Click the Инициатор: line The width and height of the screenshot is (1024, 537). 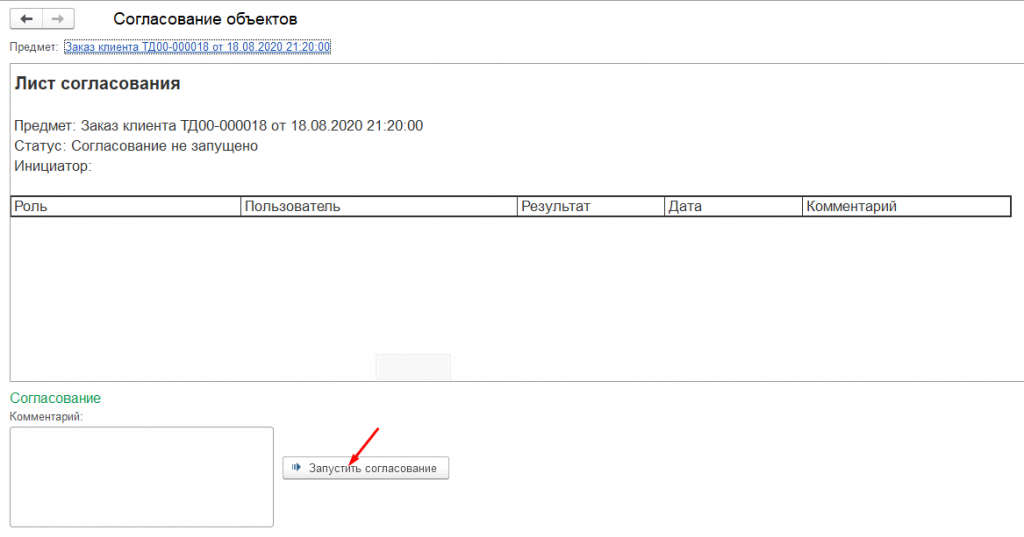pyautogui.click(x=53, y=166)
